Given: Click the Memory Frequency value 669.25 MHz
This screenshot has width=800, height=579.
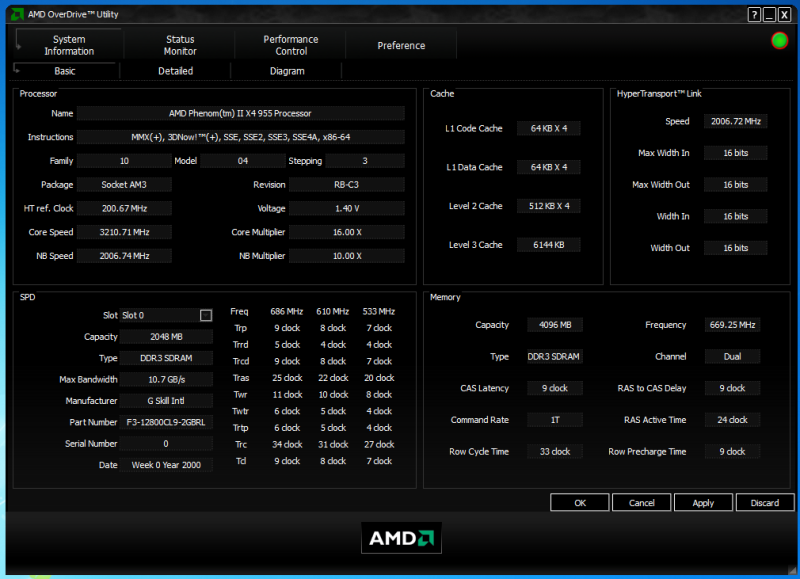Looking at the screenshot, I should [x=732, y=324].
